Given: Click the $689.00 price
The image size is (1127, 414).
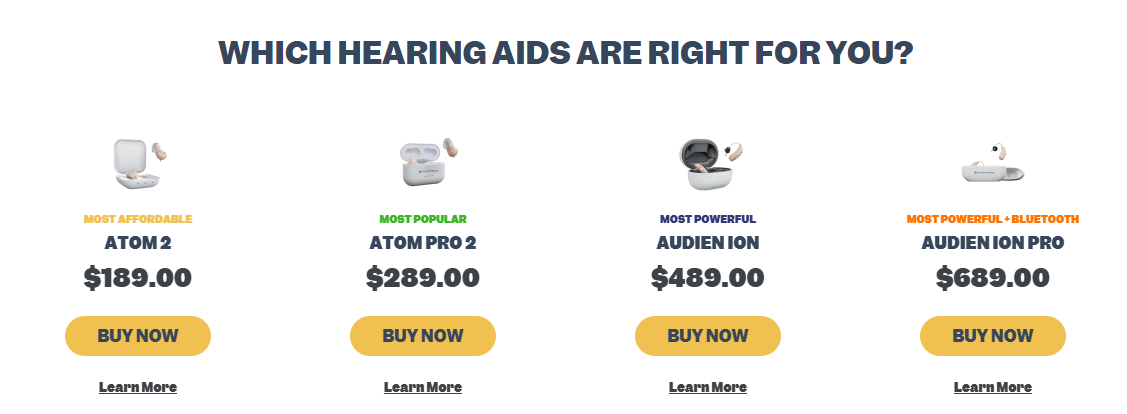Looking at the screenshot, I should click(993, 278).
